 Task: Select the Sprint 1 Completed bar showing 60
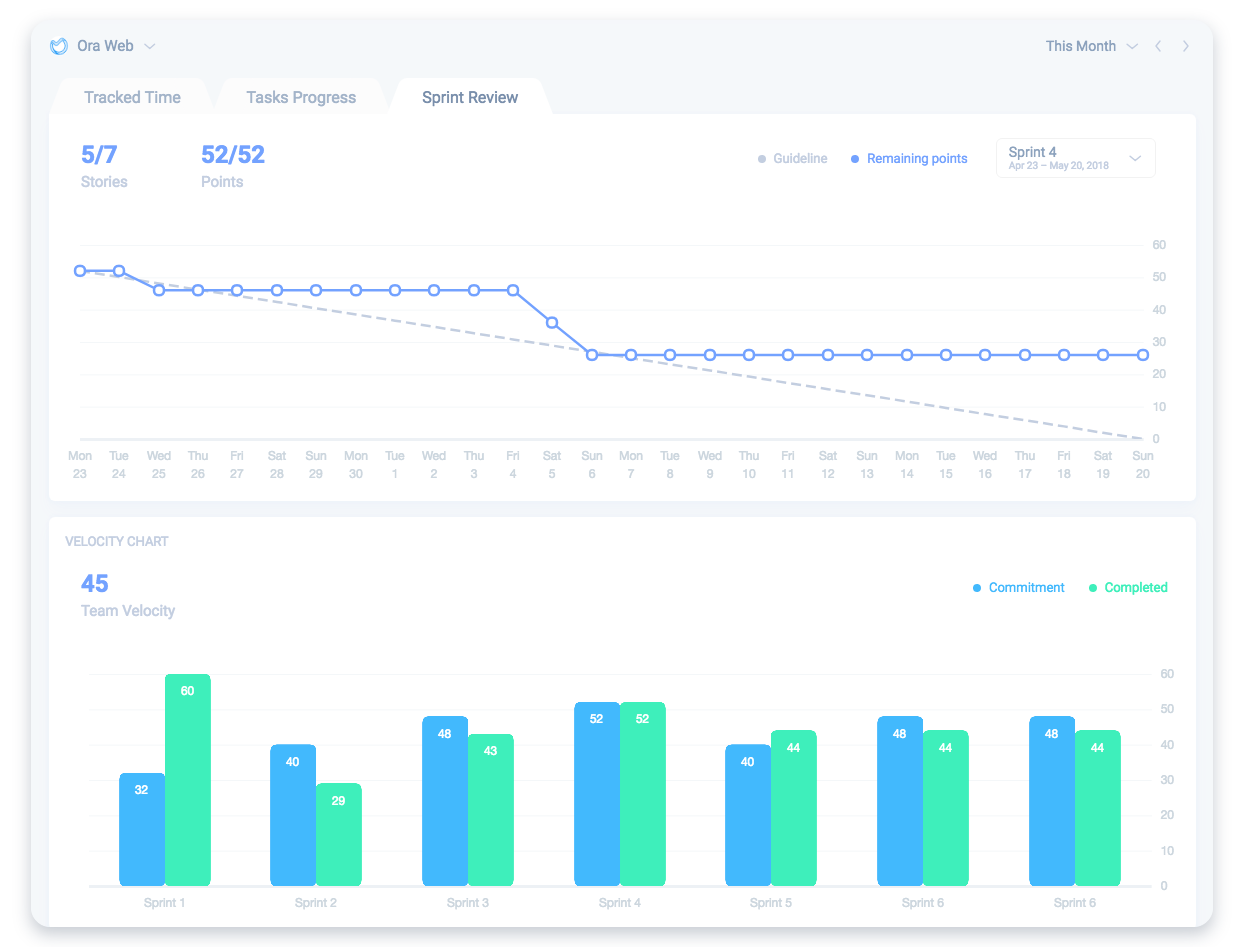[x=188, y=780]
